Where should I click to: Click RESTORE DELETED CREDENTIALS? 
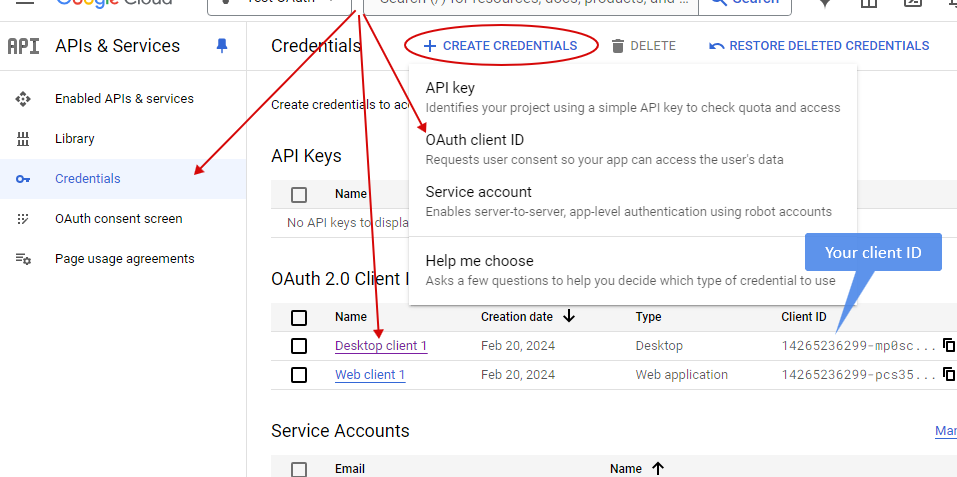819,46
